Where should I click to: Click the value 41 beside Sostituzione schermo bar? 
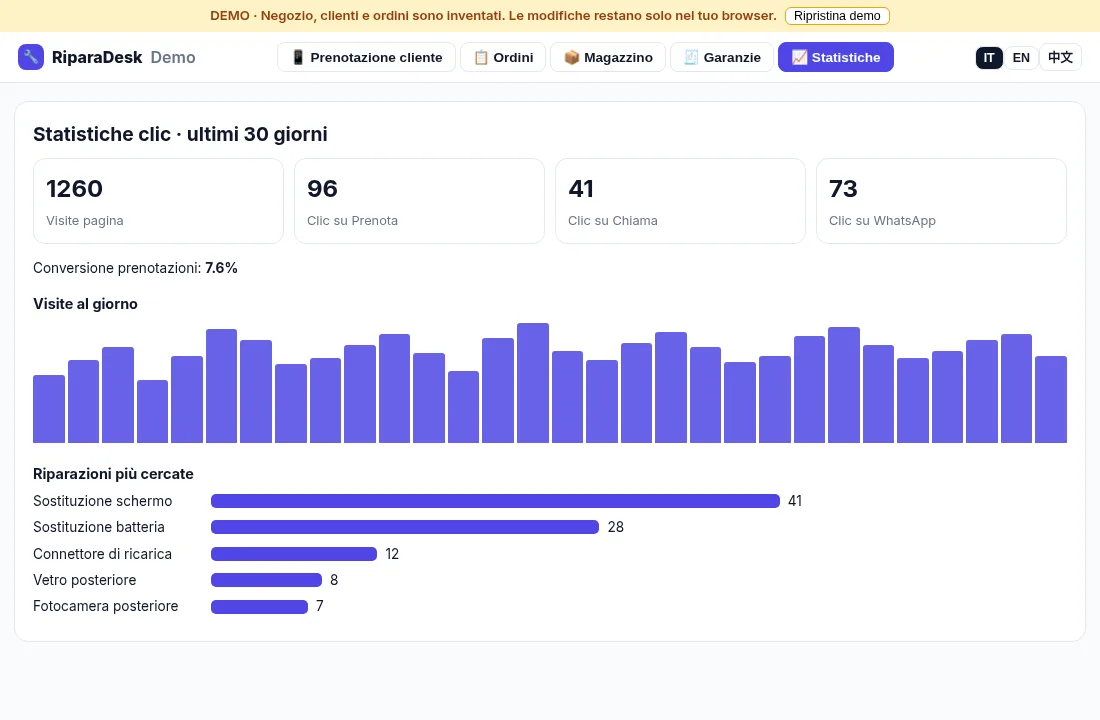795,501
